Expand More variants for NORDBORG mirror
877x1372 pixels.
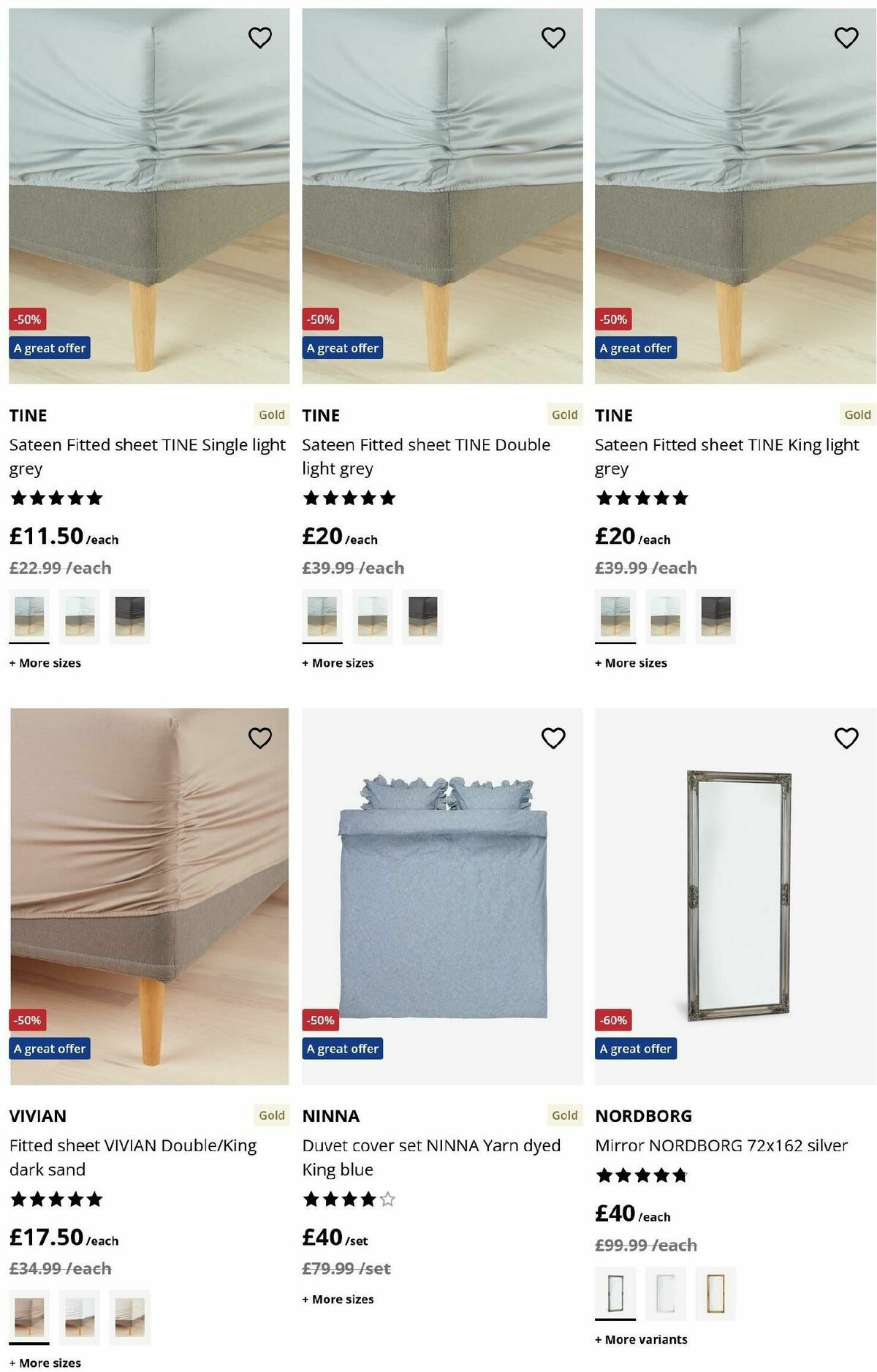point(642,1340)
